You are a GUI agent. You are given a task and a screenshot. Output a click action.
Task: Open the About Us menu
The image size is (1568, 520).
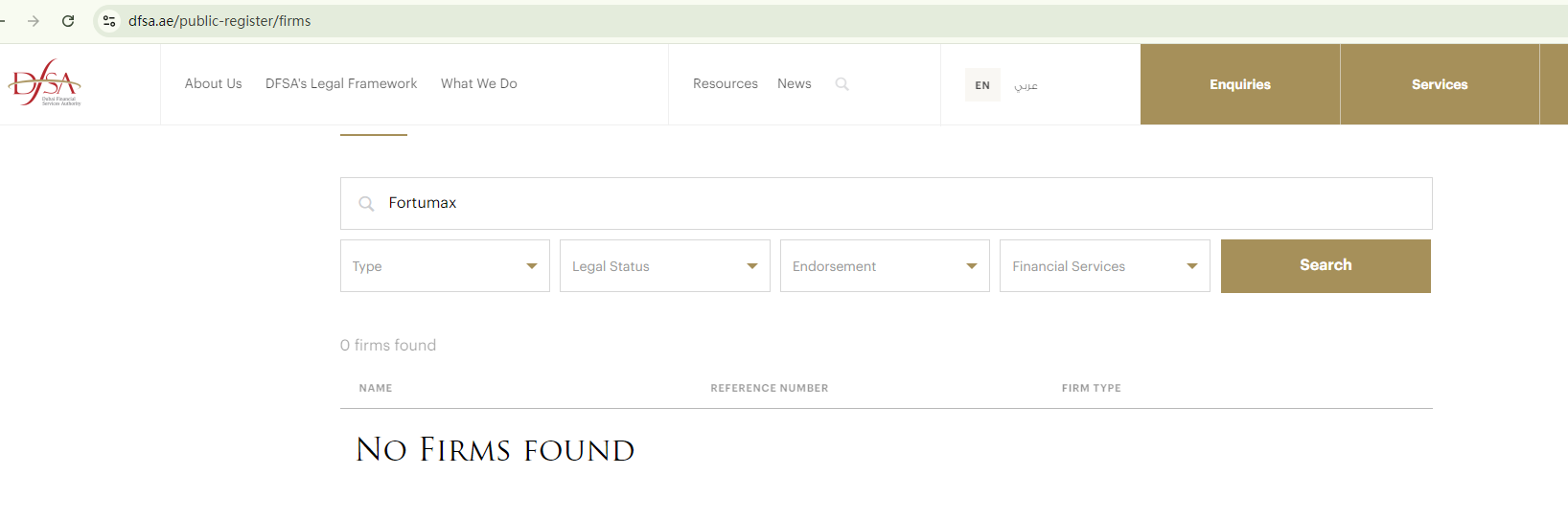[214, 84]
